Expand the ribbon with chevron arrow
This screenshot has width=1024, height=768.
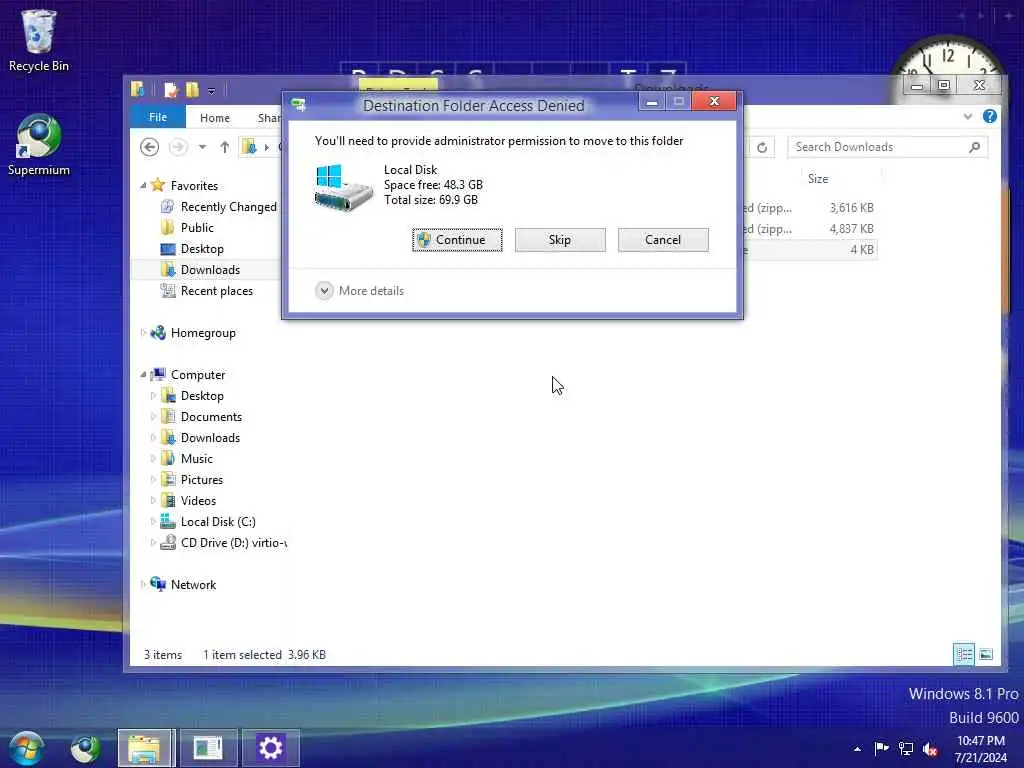[x=968, y=117]
